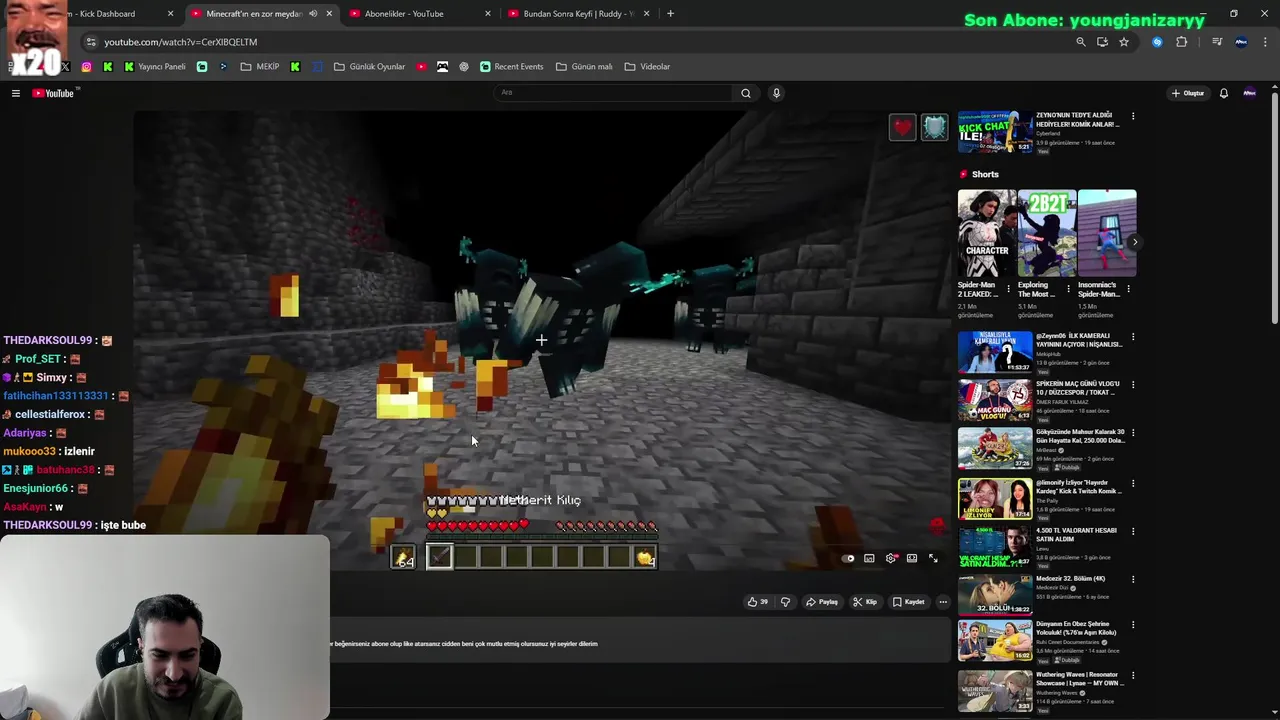Screen dimensions: 1280x720
Task: Open Wuthering Waves Resonator Showcase video
Action: pyautogui.click(x=995, y=691)
